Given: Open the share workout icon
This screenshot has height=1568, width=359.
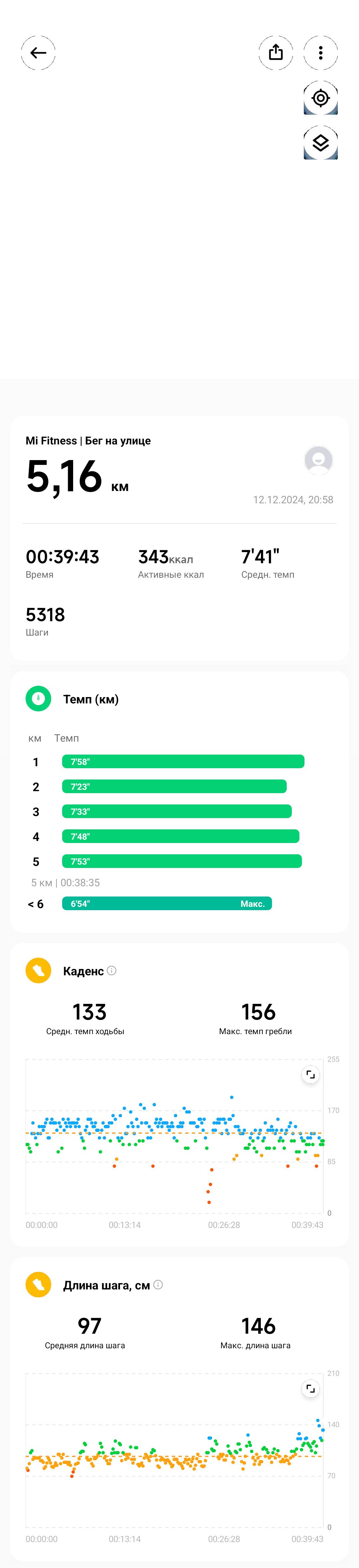Looking at the screenshot, I should (276, 53).
